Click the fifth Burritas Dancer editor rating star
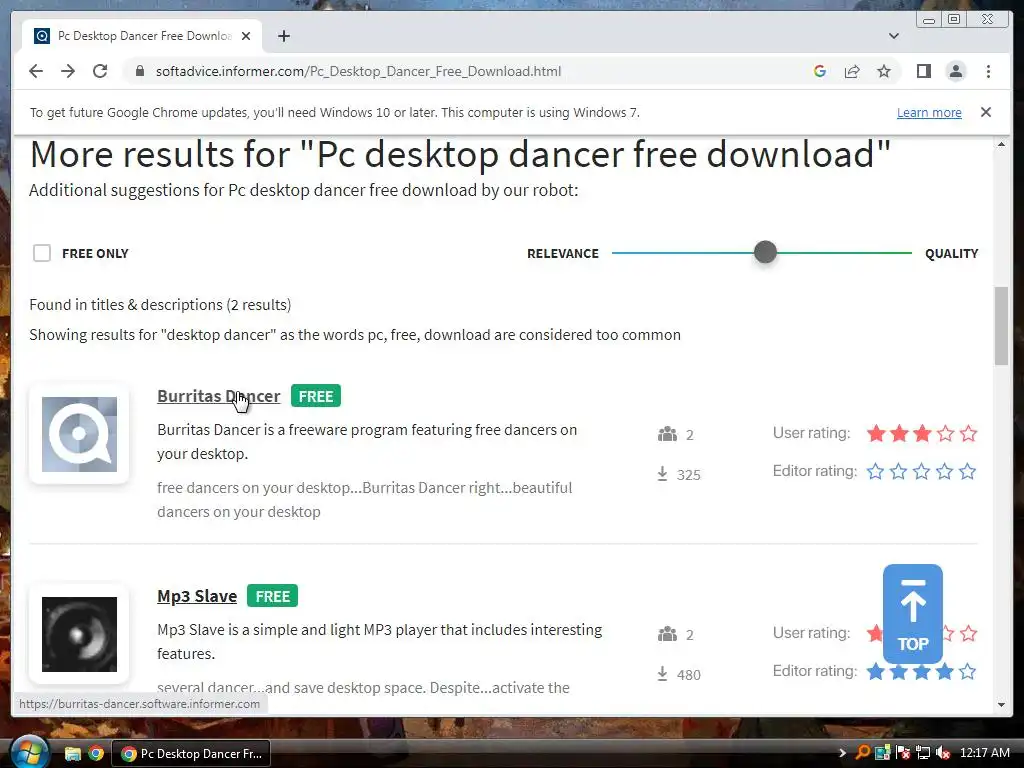 pos(967,472)
